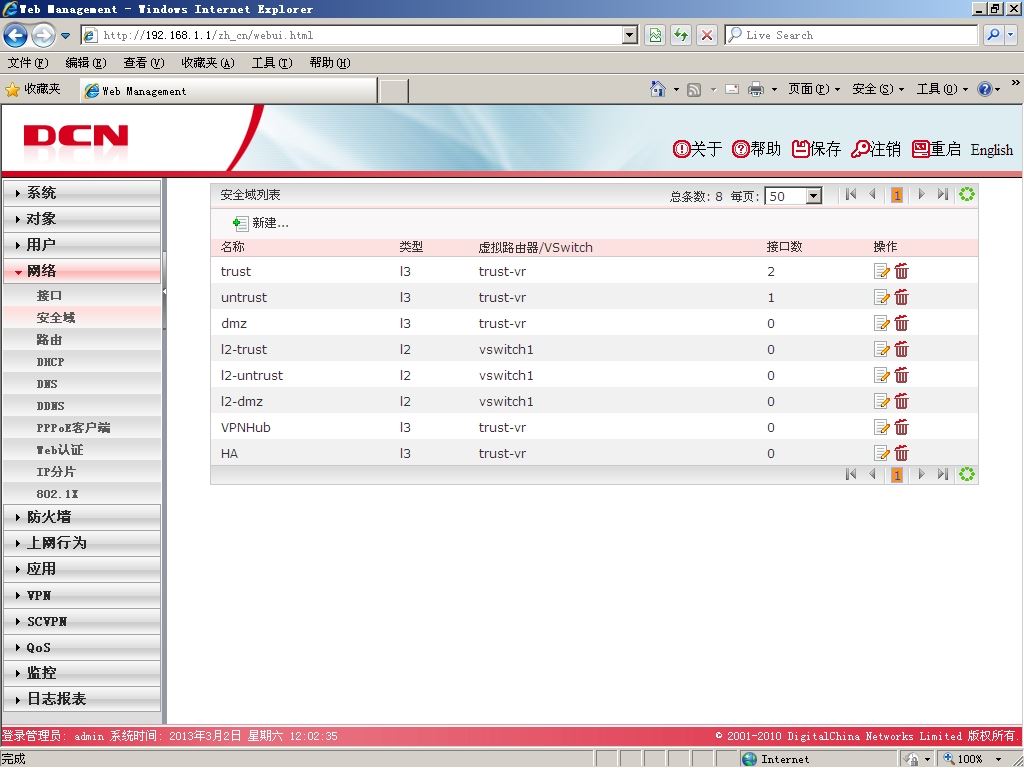Delete the untrust security zone
1024x768 pixels.
(901, 297)
